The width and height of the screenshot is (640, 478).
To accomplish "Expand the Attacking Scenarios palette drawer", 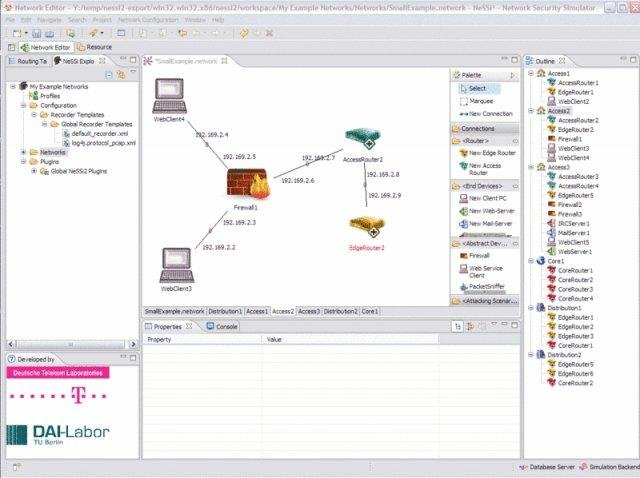I will coord(487,299).
